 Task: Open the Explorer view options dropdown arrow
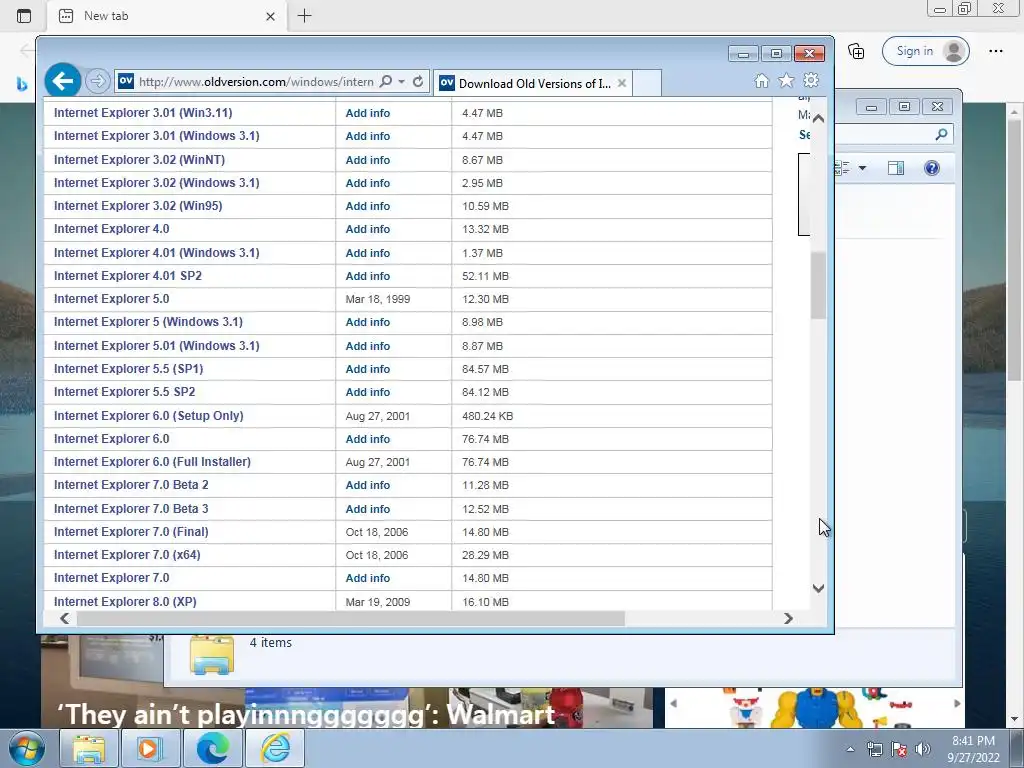point(862,168)
